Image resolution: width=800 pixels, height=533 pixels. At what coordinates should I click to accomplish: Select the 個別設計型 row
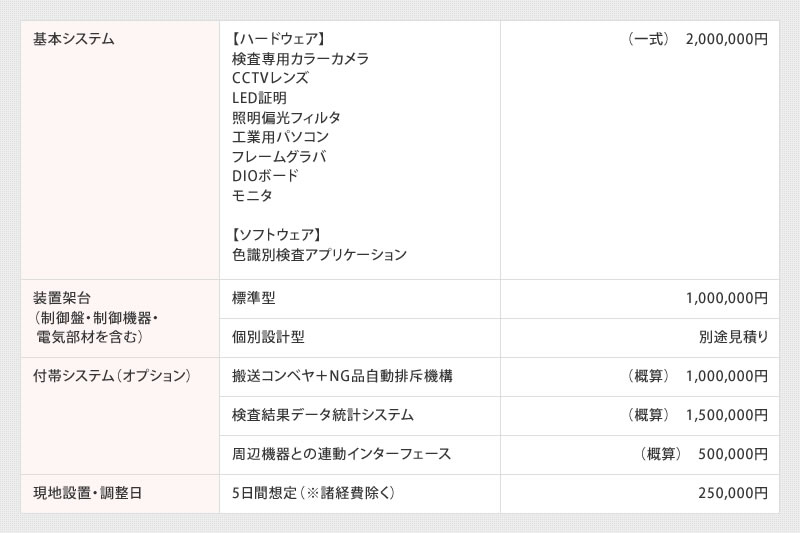[x=499, y=338]
